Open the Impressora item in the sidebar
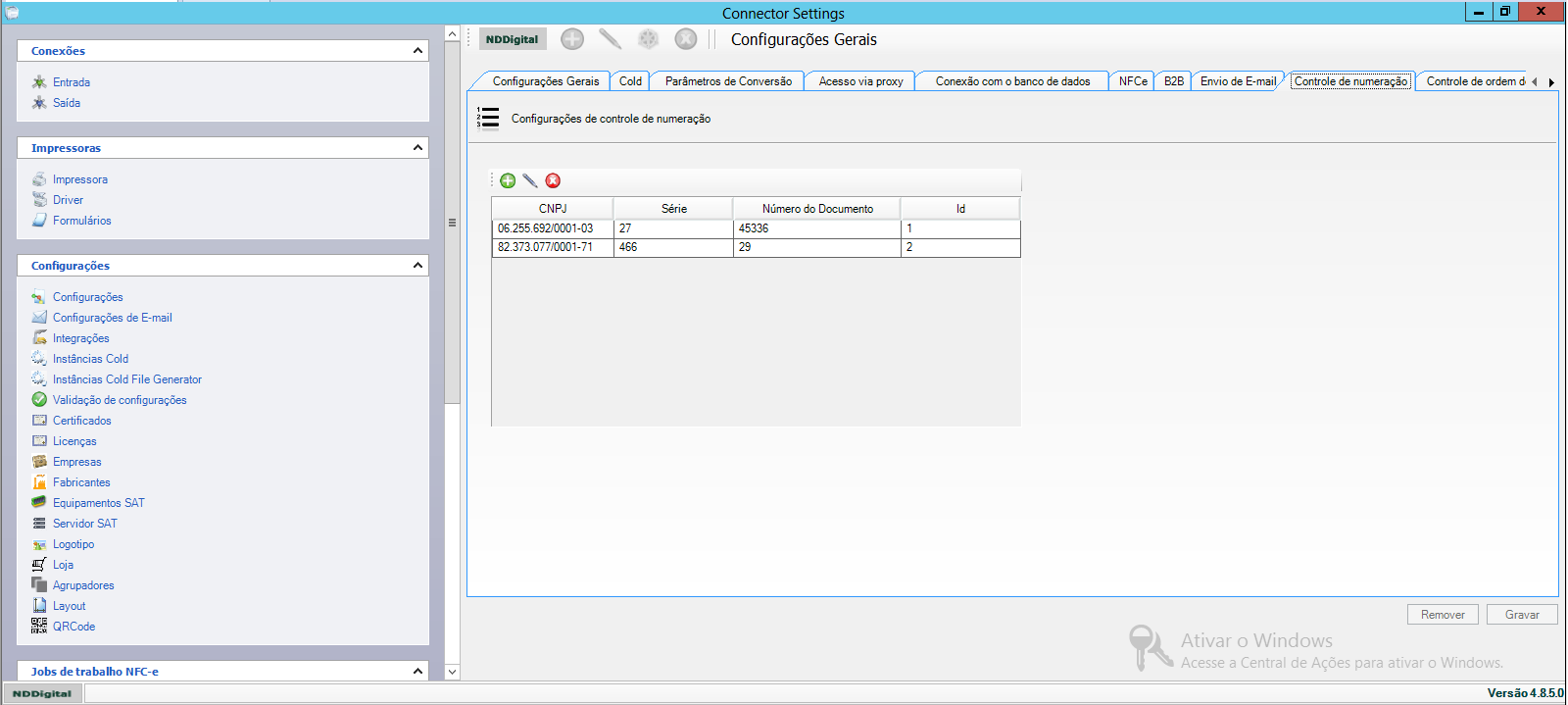Screen dimensions: 1568x705 [x=79, y=179]
